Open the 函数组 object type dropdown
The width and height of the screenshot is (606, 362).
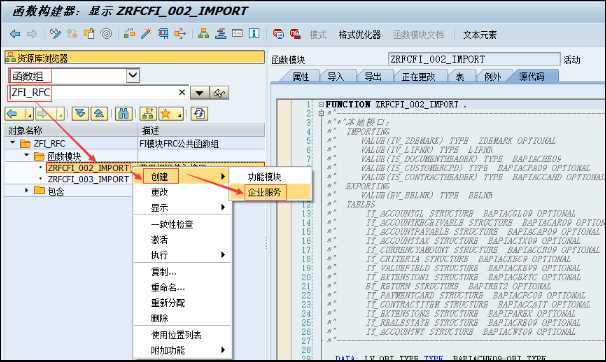[133, 75]
